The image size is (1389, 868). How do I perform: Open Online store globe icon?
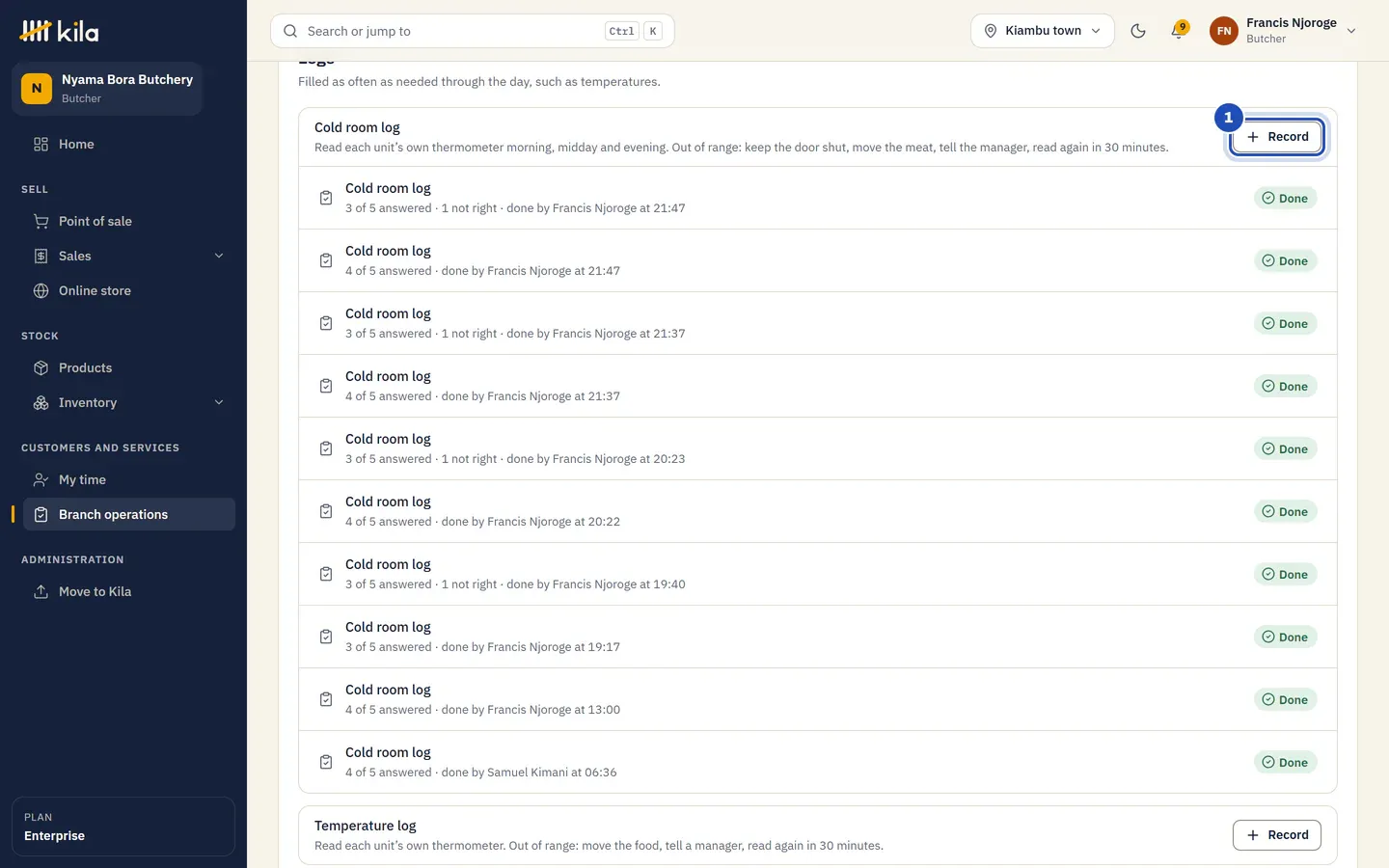[x=41, y=290]
